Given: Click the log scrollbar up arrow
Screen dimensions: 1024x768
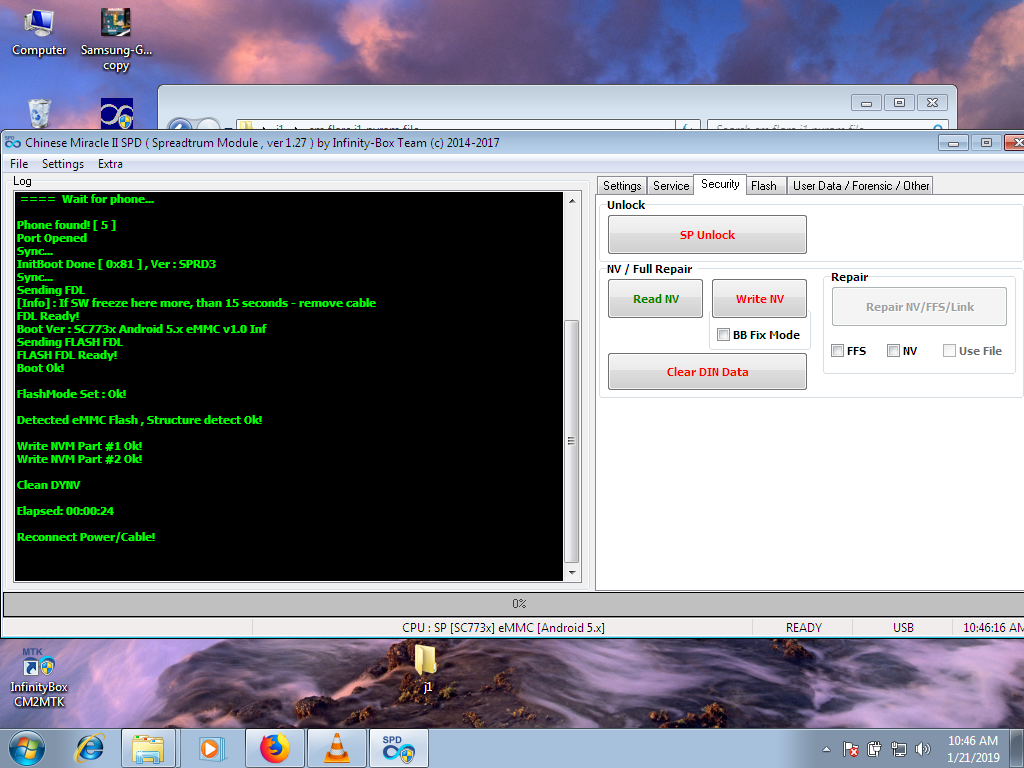Looking at the screenshot, I should point(572,201).
